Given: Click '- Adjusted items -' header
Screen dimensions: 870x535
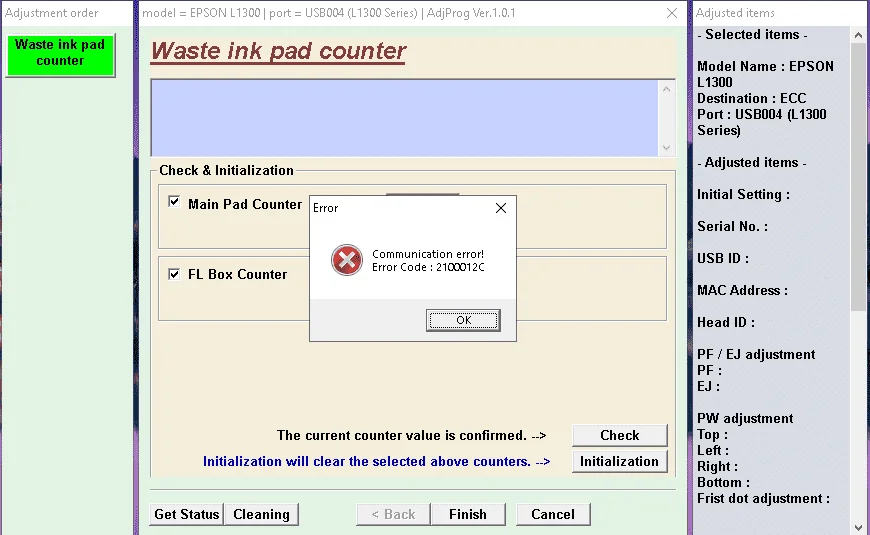Looking at the screenshot, I should 751,163.
